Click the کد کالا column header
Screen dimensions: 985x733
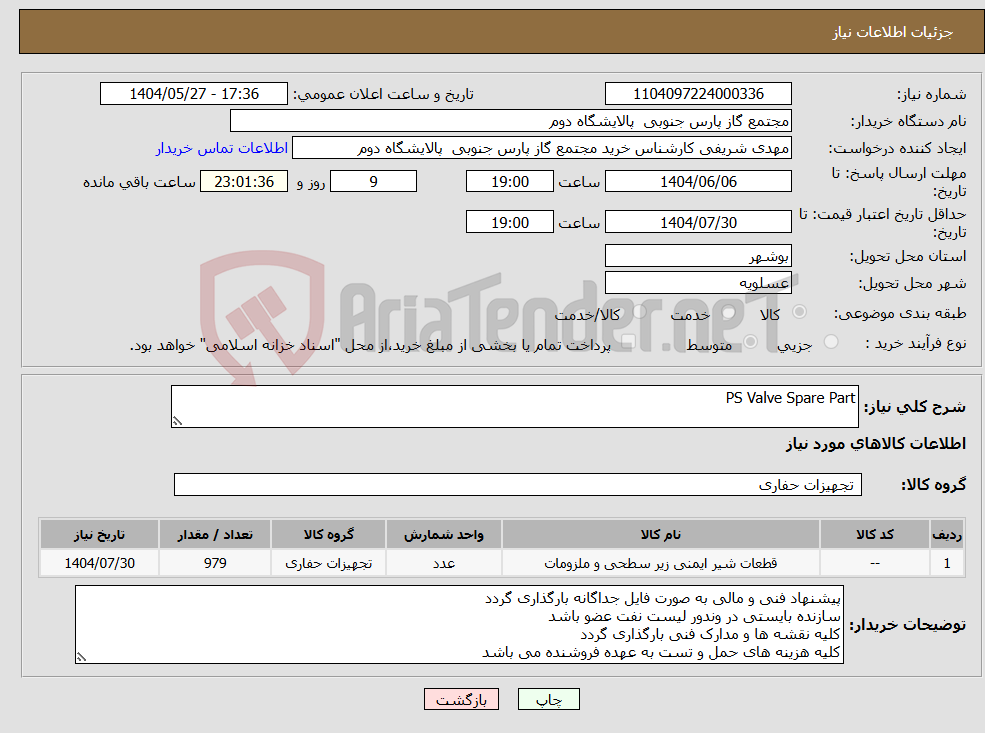pyautogui.click(x=875, y=533)
